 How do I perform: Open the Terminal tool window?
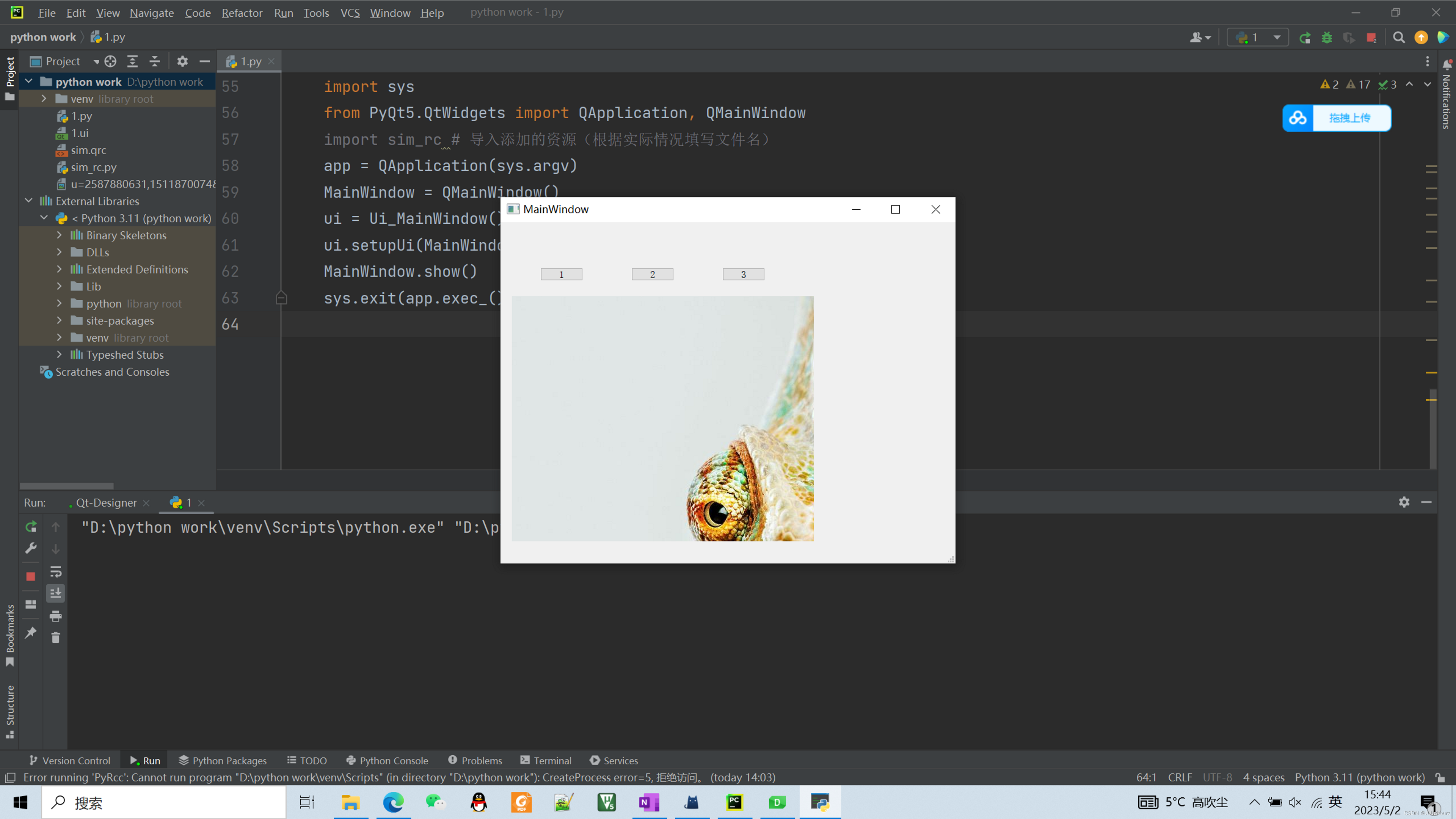tap(546, 760)
